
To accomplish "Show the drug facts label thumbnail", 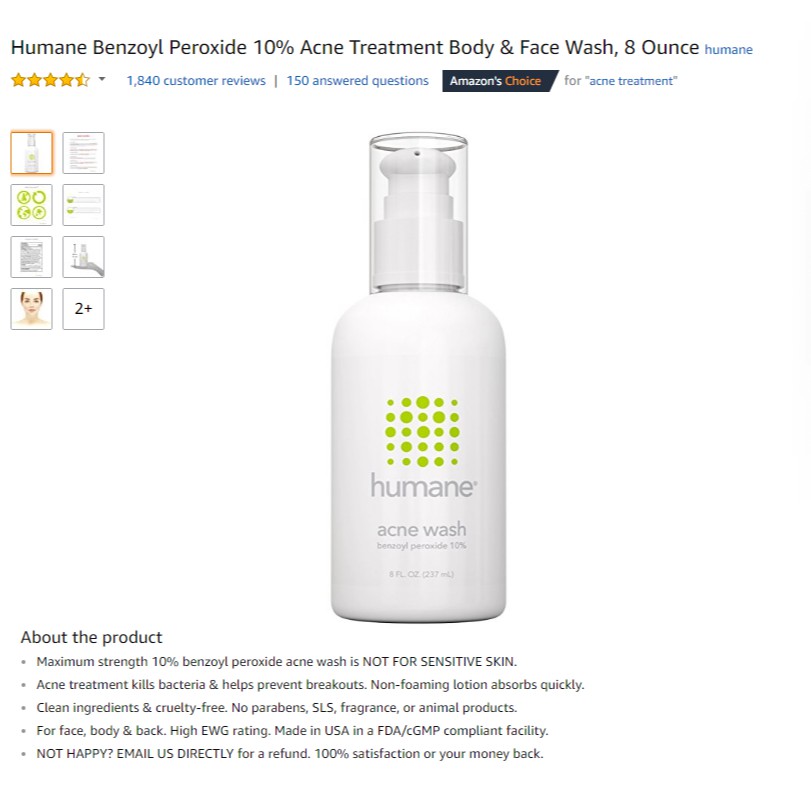I will tap(32, 257).
